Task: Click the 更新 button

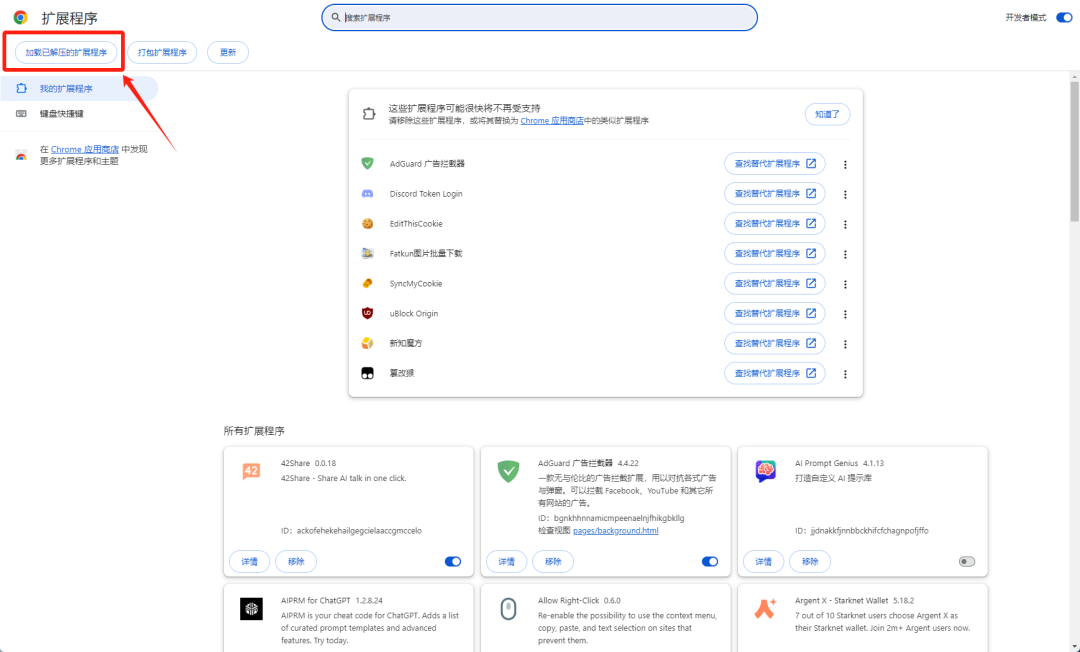Action: tap(228, 52)
